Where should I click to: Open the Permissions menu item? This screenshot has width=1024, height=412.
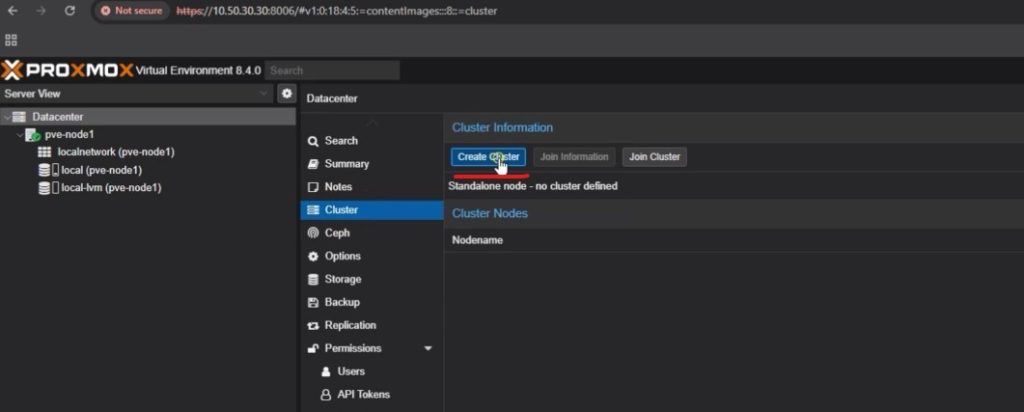click(372, 348)
